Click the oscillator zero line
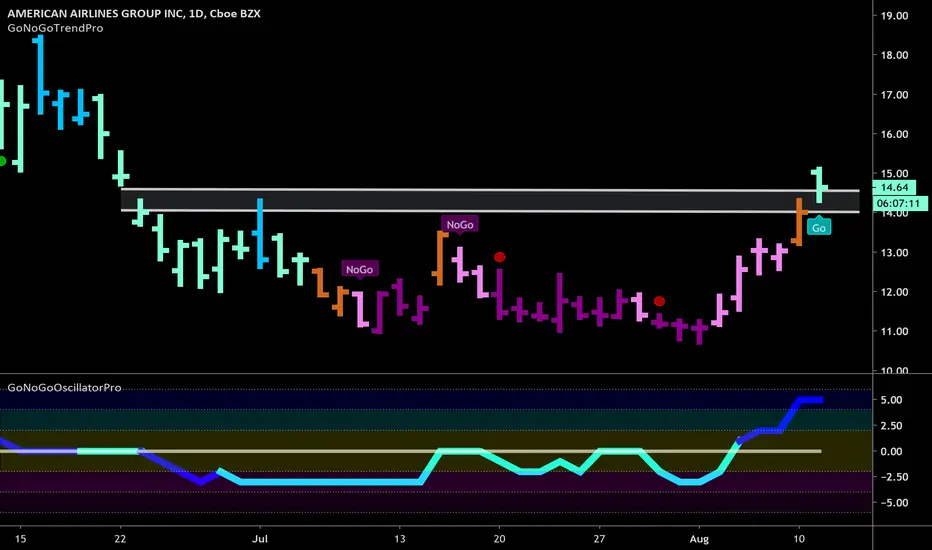The image size is (932, 550). pyautogui.click(x=410, y=451)
